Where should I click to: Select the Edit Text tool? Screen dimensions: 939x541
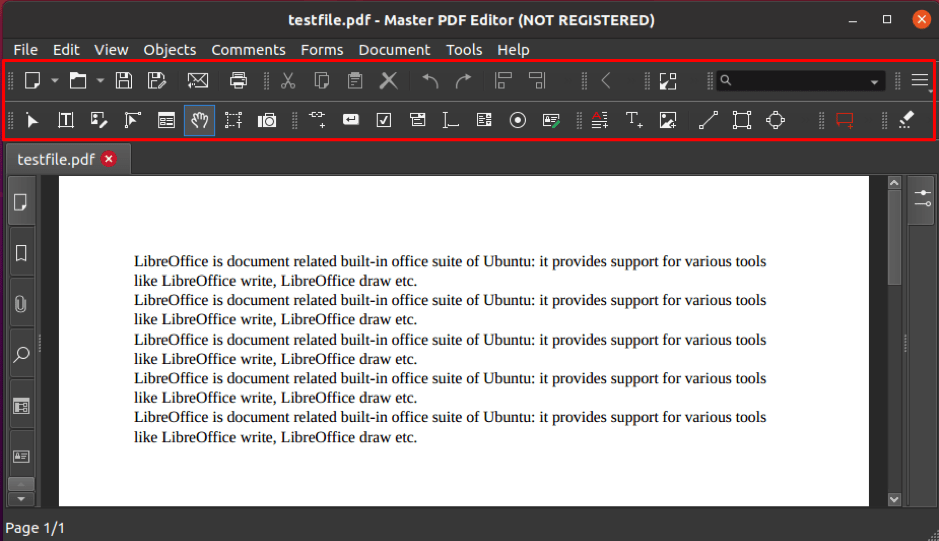point(66,120)
